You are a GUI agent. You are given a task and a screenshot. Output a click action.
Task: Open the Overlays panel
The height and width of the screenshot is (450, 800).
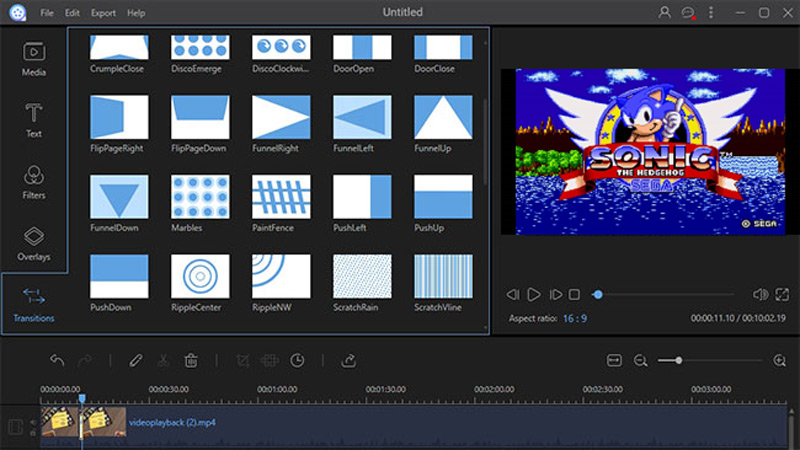(34, 244)
